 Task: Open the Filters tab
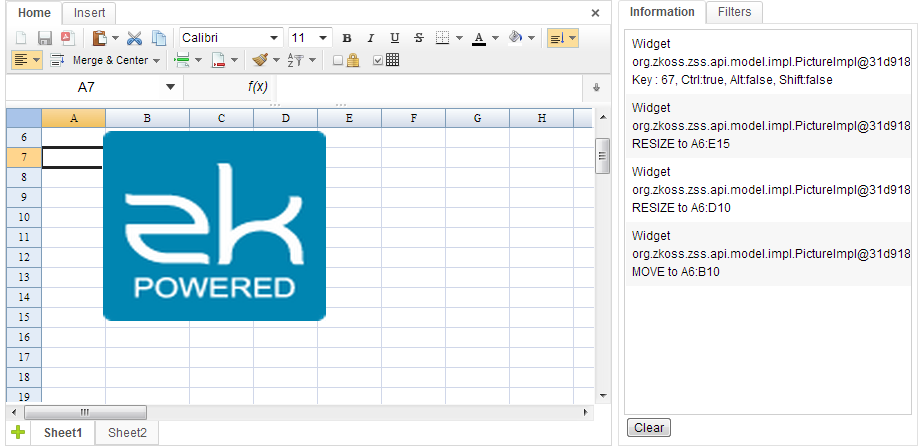coord(735,12)
